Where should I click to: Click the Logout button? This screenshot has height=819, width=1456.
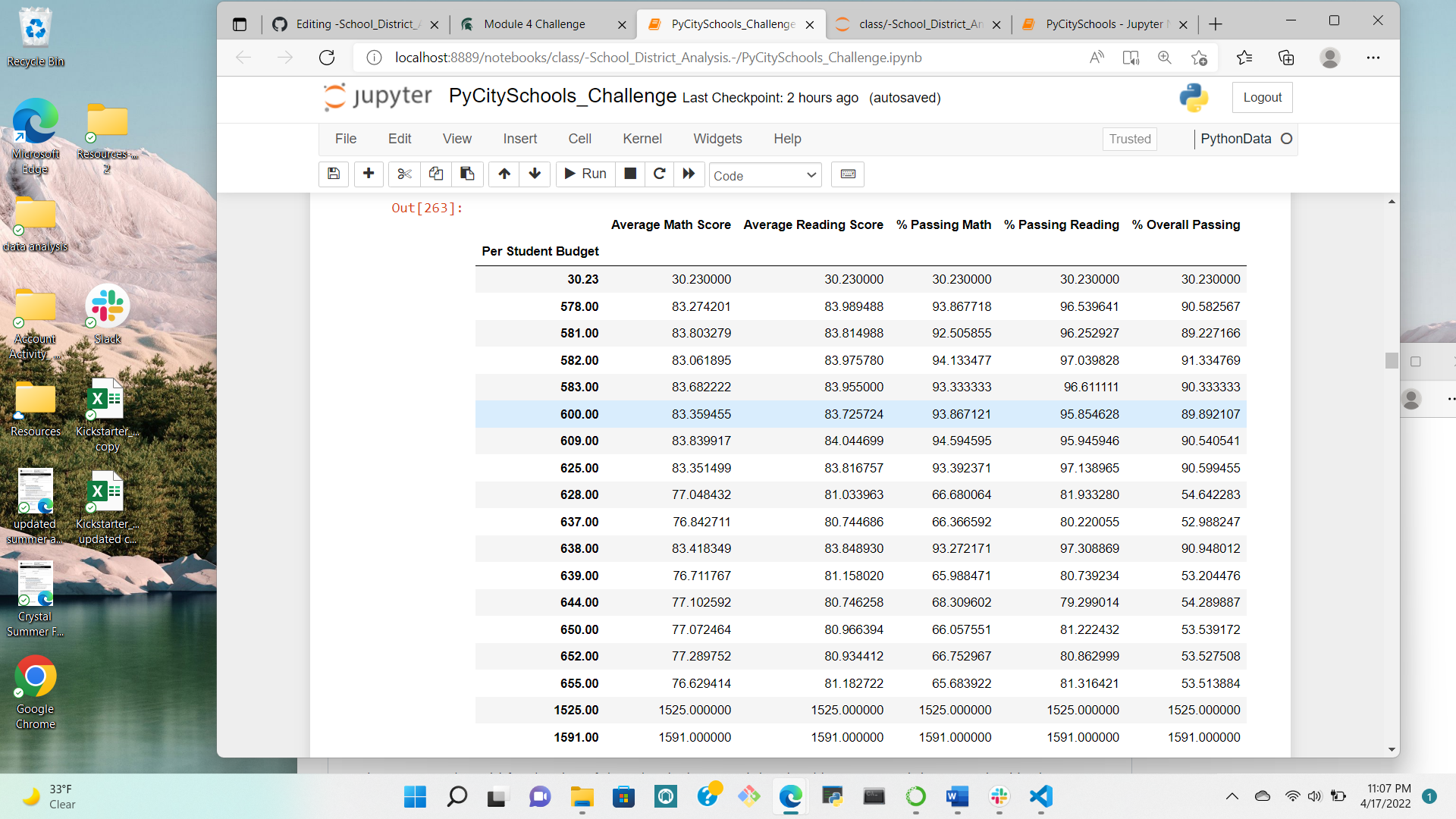tap(1261, 97)
